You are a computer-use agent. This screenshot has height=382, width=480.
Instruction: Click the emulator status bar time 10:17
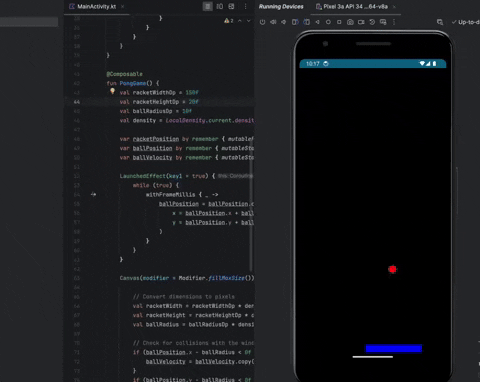313,64
